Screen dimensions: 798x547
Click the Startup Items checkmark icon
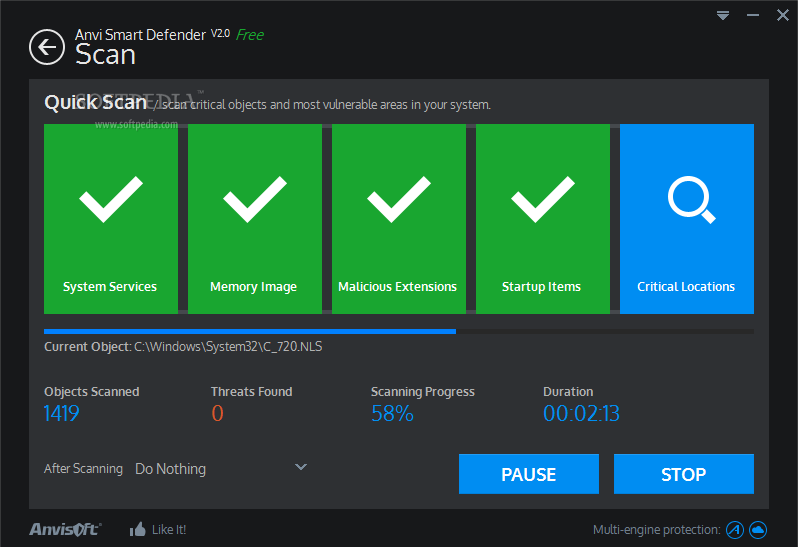[x=543, y=199]
